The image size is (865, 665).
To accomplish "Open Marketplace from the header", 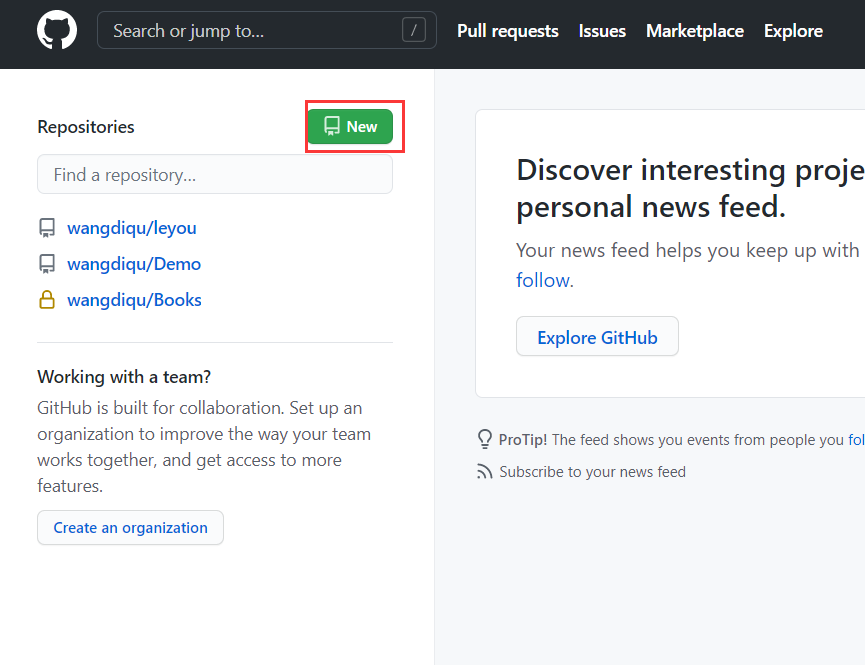I will point(695,31).
